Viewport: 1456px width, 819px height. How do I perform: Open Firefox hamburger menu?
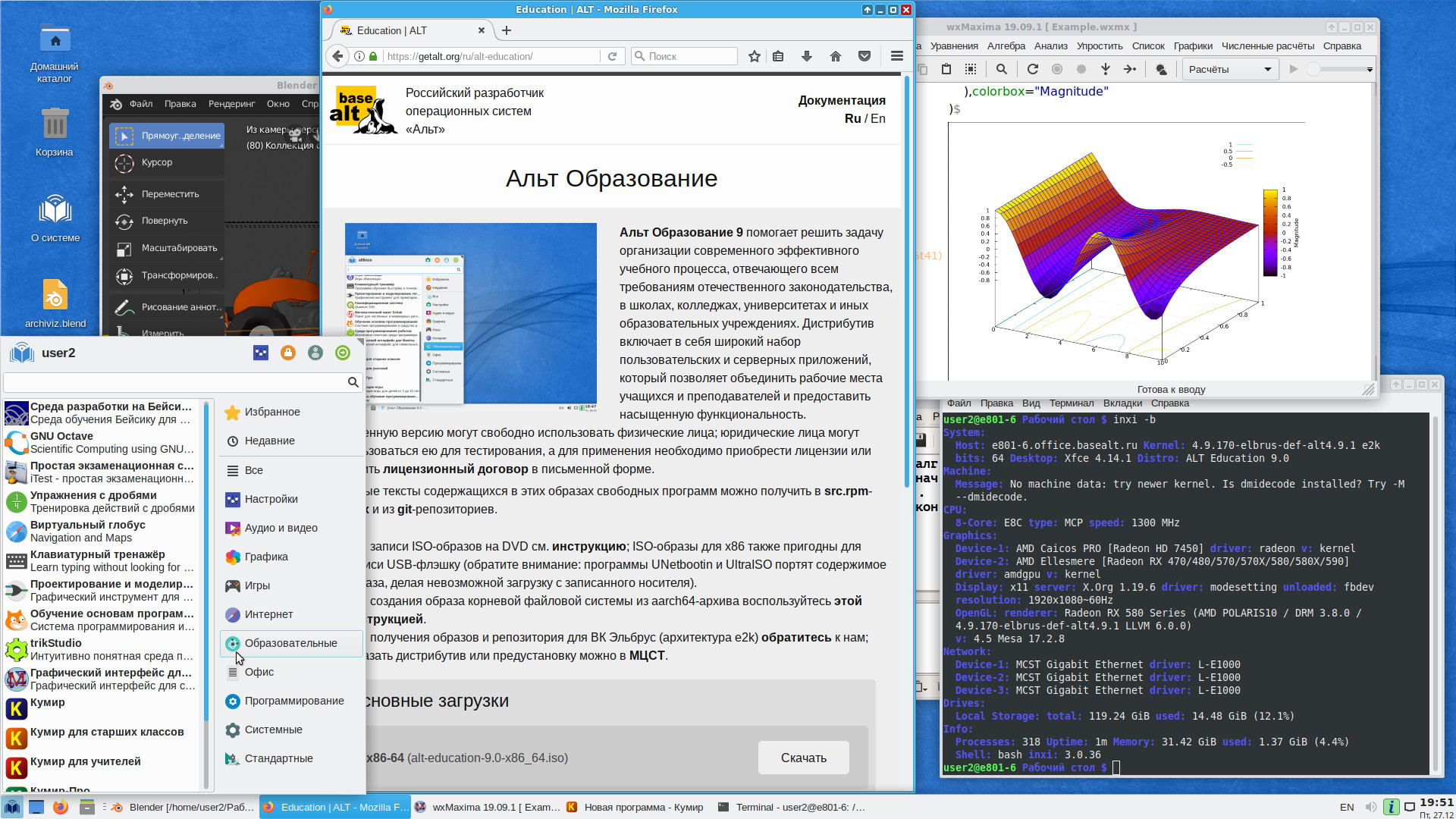pos(897,56)
